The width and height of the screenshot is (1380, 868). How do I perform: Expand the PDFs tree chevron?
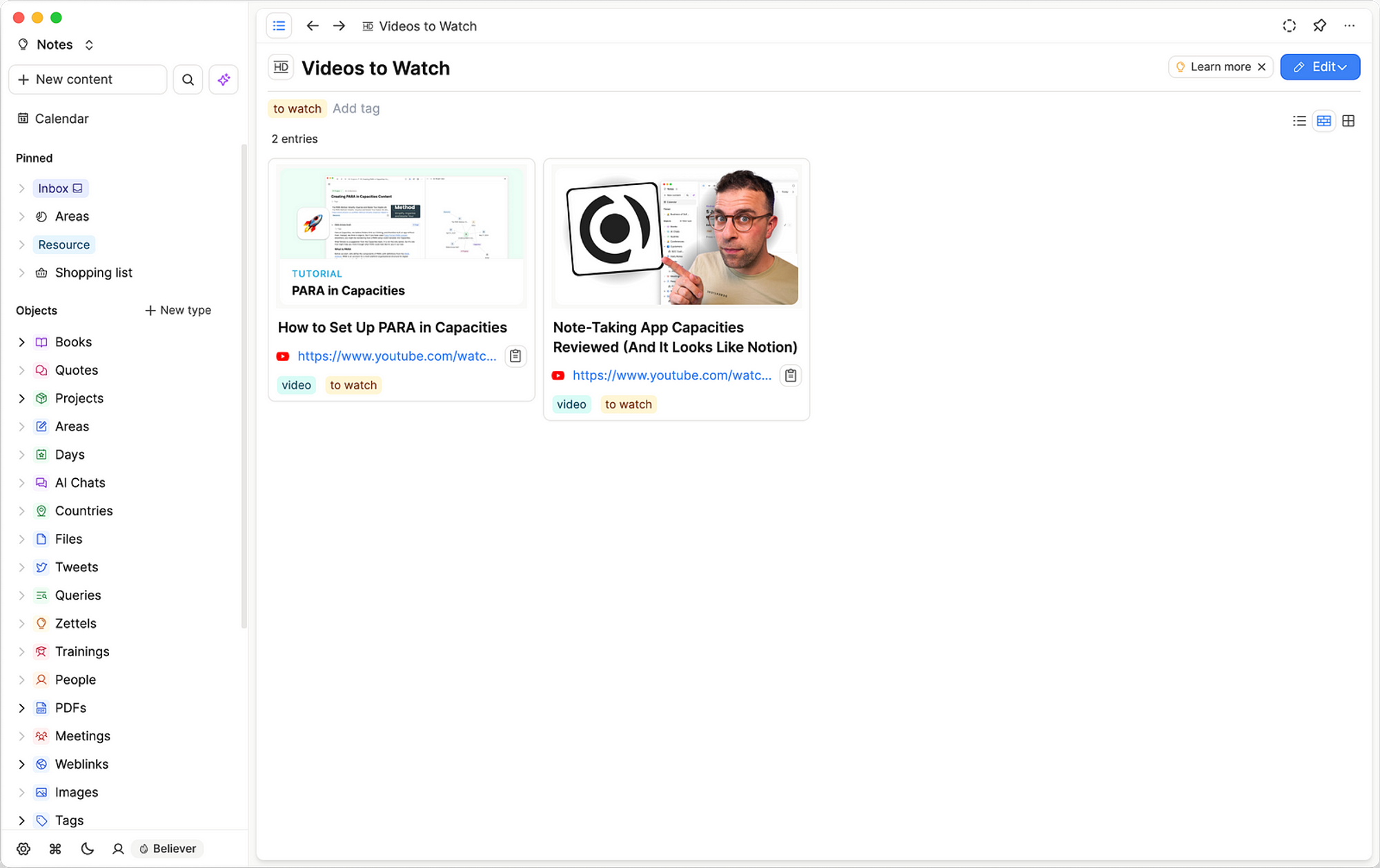(x=21, y=708)
